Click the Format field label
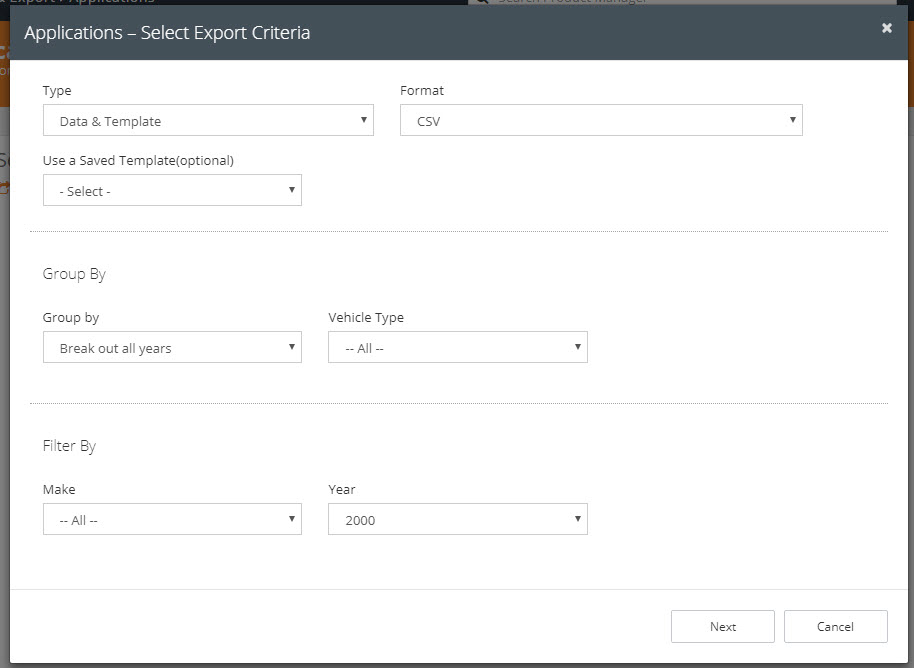Viewport: 914px width, 668px height. coord(422,90)
